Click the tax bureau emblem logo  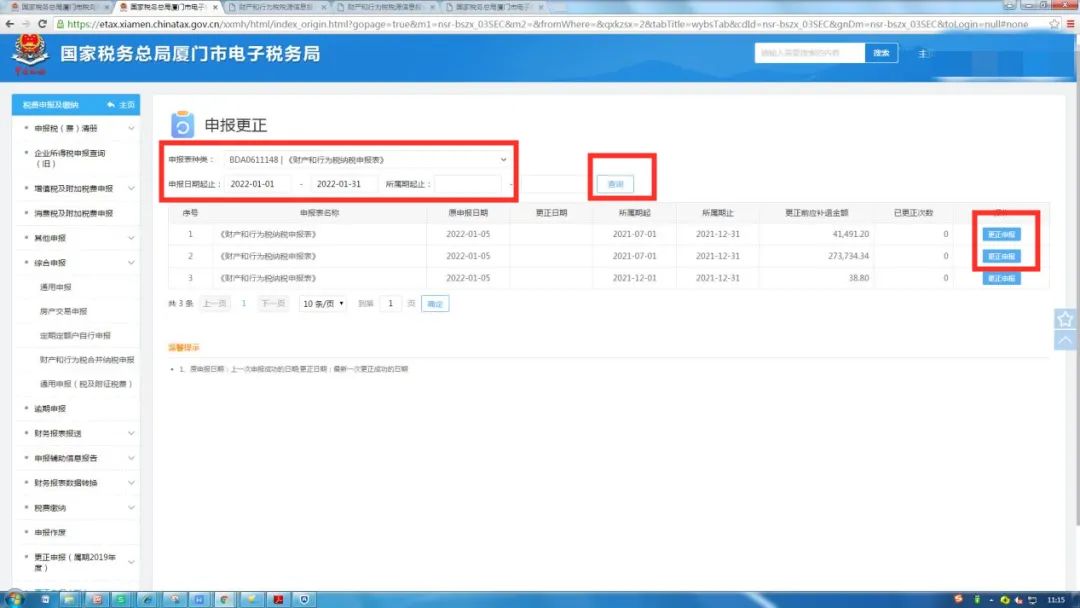coord(30,54)
